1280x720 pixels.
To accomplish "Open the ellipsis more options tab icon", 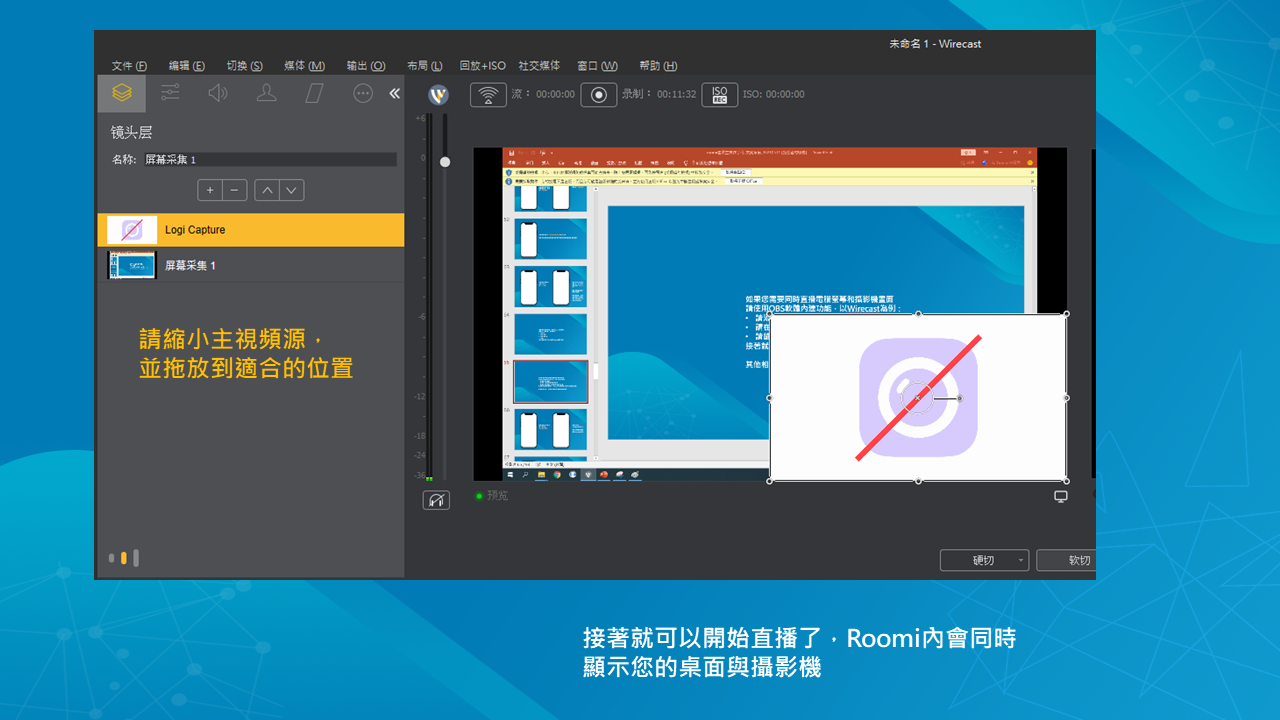I will [363, 93].
